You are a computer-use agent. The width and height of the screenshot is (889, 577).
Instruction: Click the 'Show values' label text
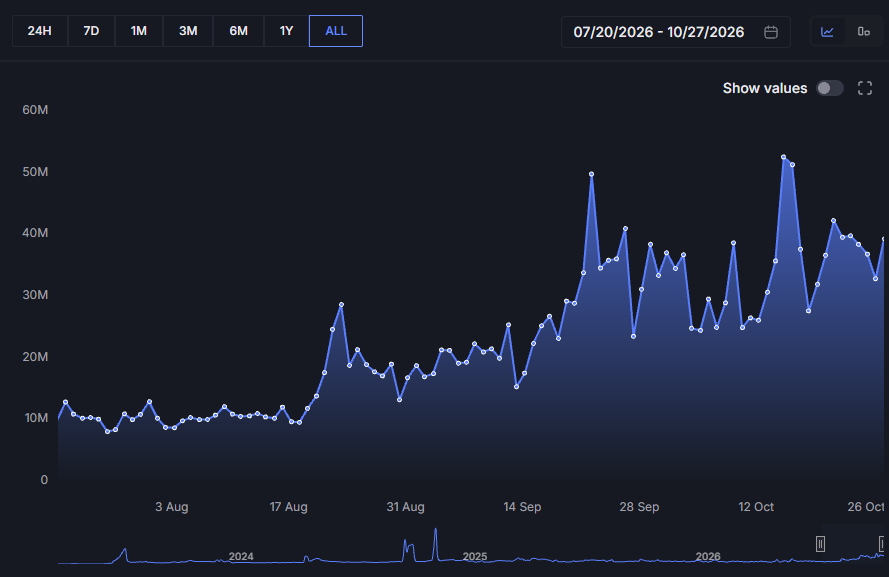(765, 88)
